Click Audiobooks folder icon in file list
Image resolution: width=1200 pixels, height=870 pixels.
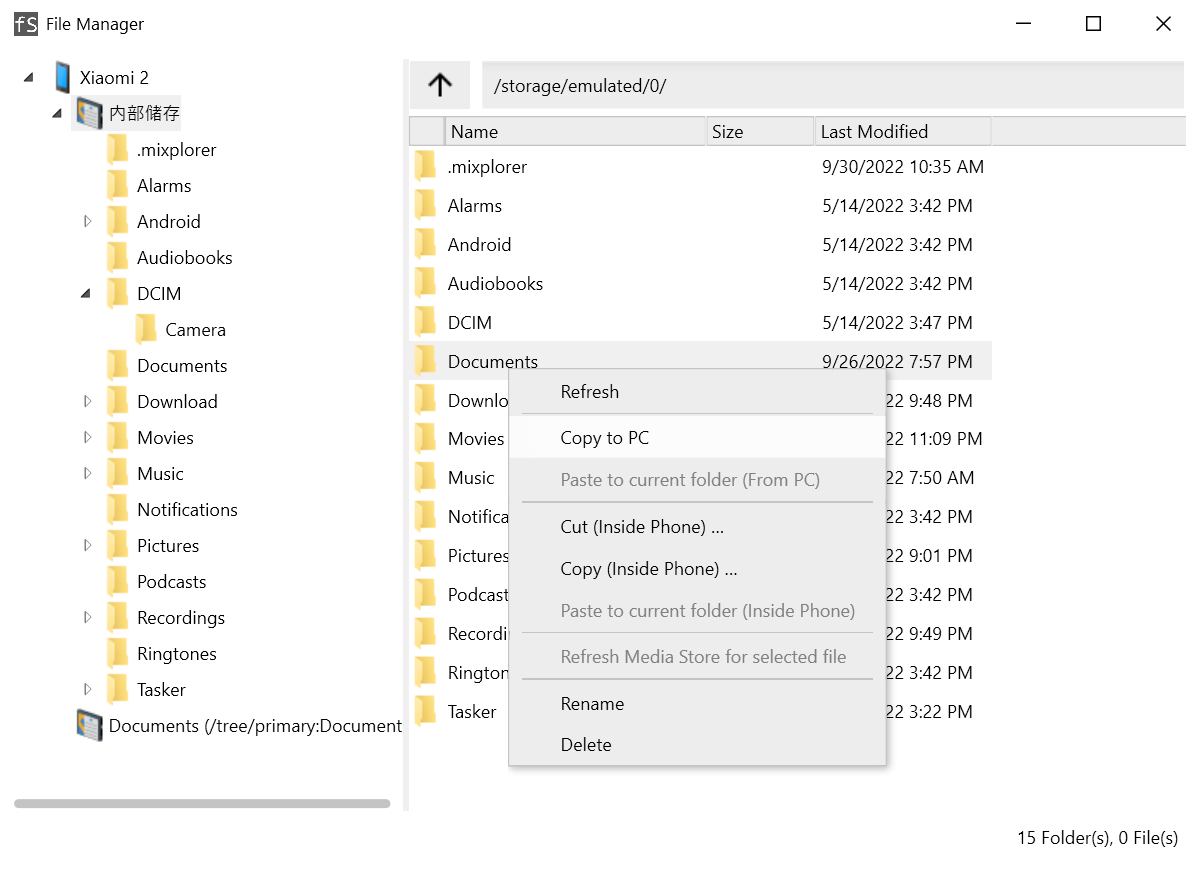(x=426, y=283)
